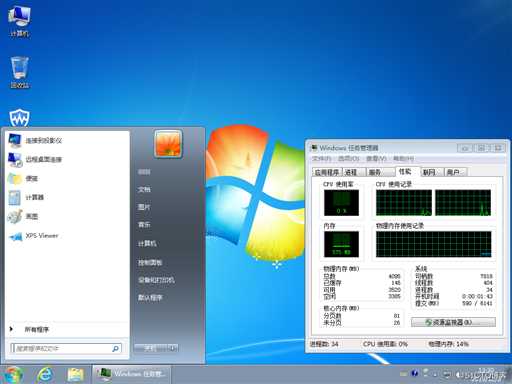Open Task Manager 帮助(H) menu

click(x=404, y=158)
